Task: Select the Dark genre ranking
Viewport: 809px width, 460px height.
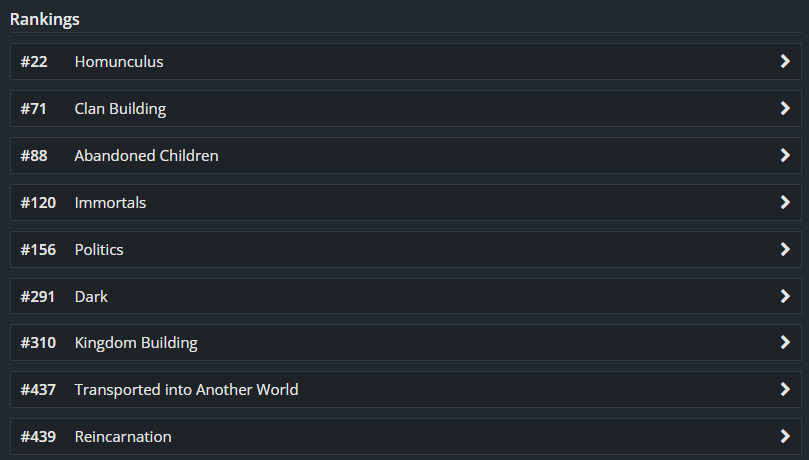Action: (x=91, y=297)
